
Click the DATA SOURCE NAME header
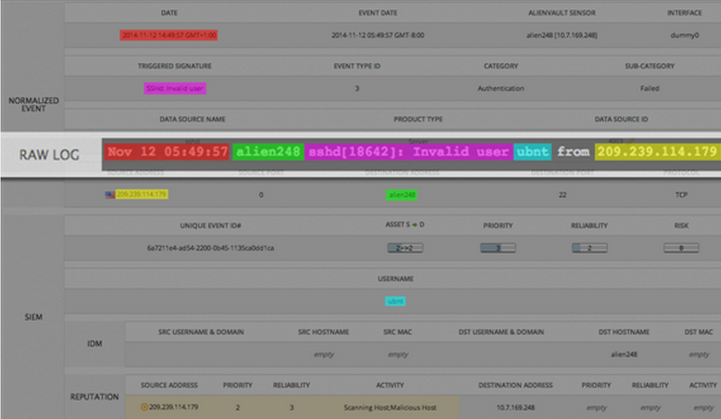192,119
